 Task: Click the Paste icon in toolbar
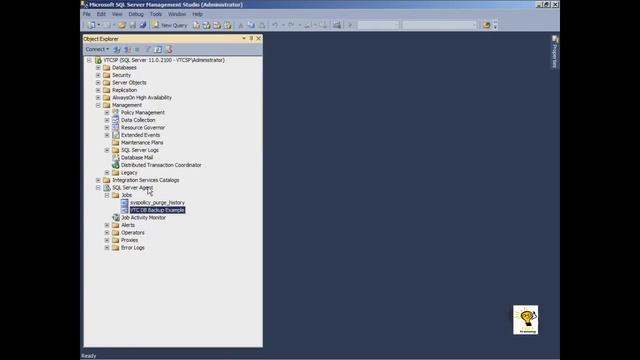click(x=262, y=25)
